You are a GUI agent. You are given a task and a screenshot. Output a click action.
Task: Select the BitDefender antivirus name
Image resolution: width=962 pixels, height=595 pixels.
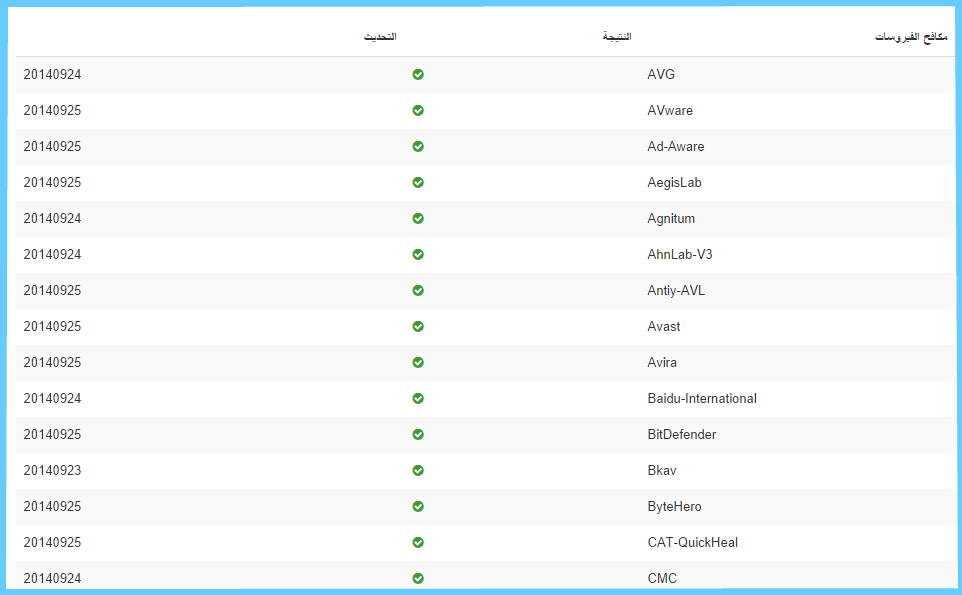pos(682,434)
